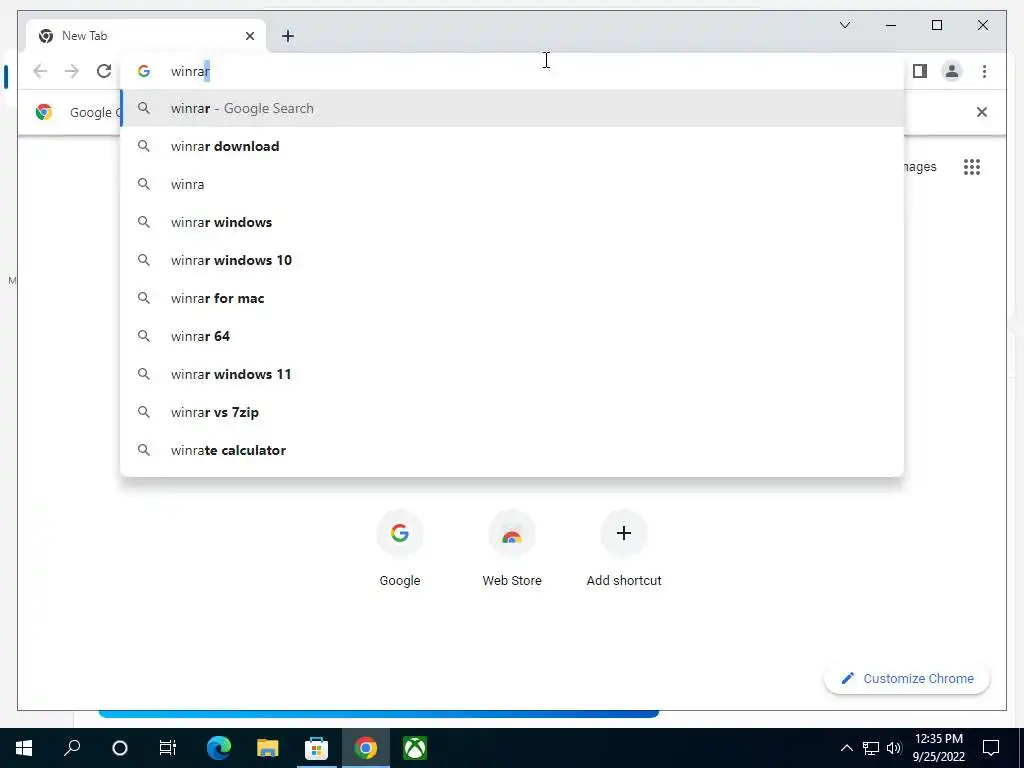The image size is (1024, 768).
Task: Pick 'winrar 64' suggestion
Action: [x=513, y=336]
